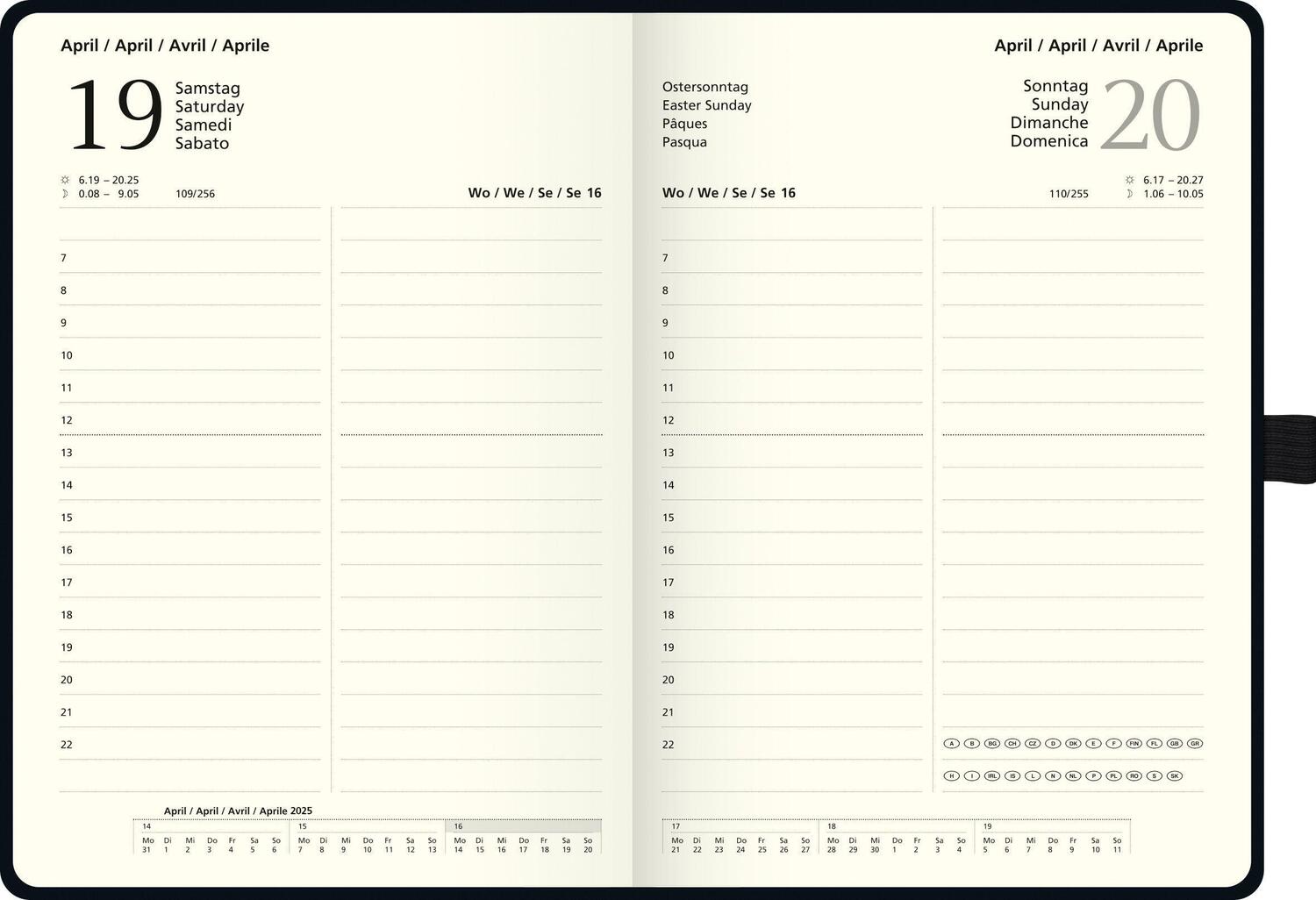1316x900 pixels.
Task: Click the left page month header
Action: coord(165,46)
